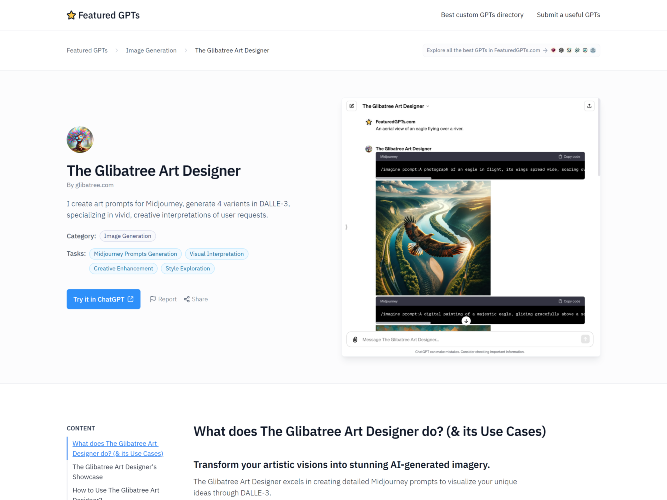
Task: Click the Report flag button
Action: pos(163,299)
